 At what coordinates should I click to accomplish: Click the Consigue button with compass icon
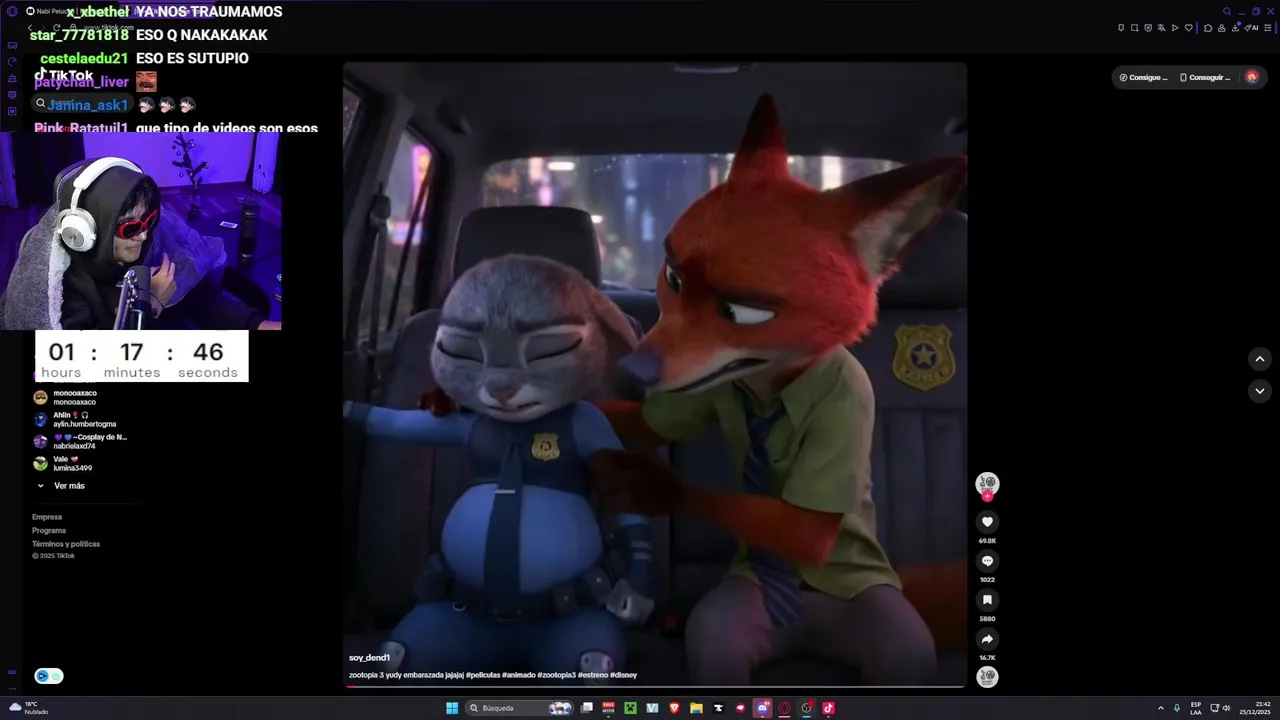coord(1144,77)
